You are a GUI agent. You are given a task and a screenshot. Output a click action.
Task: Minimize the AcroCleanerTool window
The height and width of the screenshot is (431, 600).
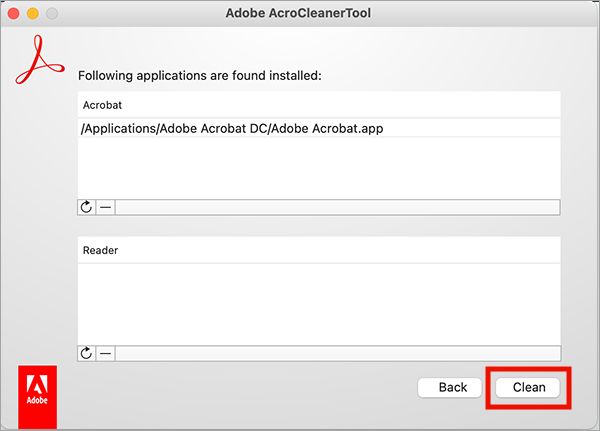click(x=33, y=14)
